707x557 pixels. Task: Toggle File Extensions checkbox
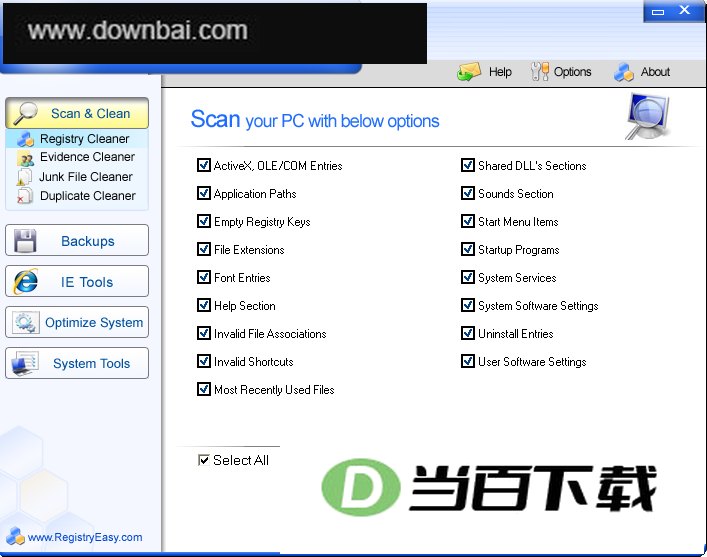[x=204, y=249]
